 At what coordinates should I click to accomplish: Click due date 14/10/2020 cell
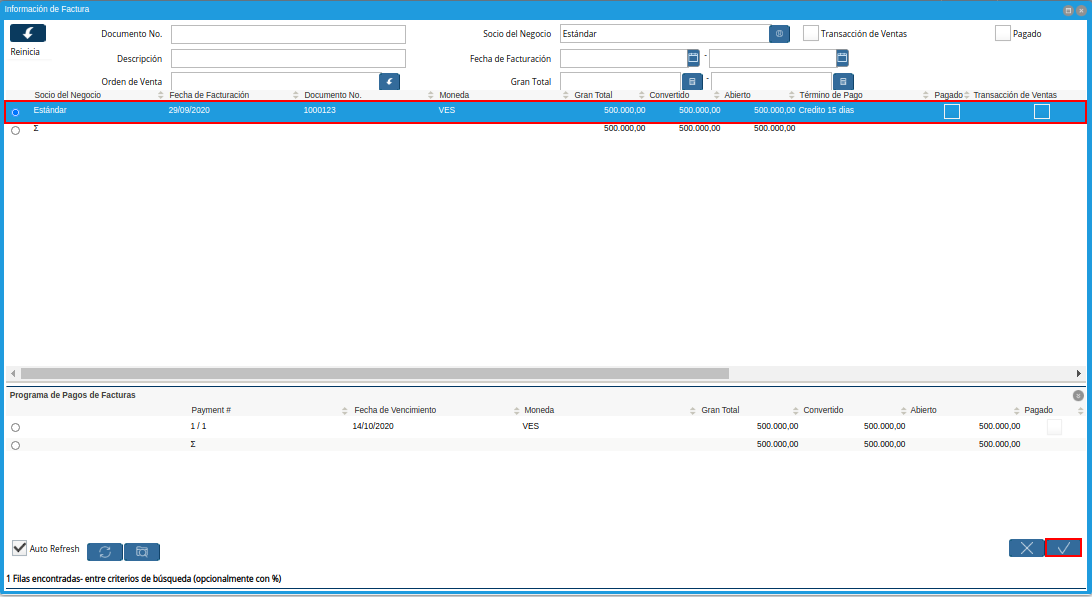tap(373, 426)
